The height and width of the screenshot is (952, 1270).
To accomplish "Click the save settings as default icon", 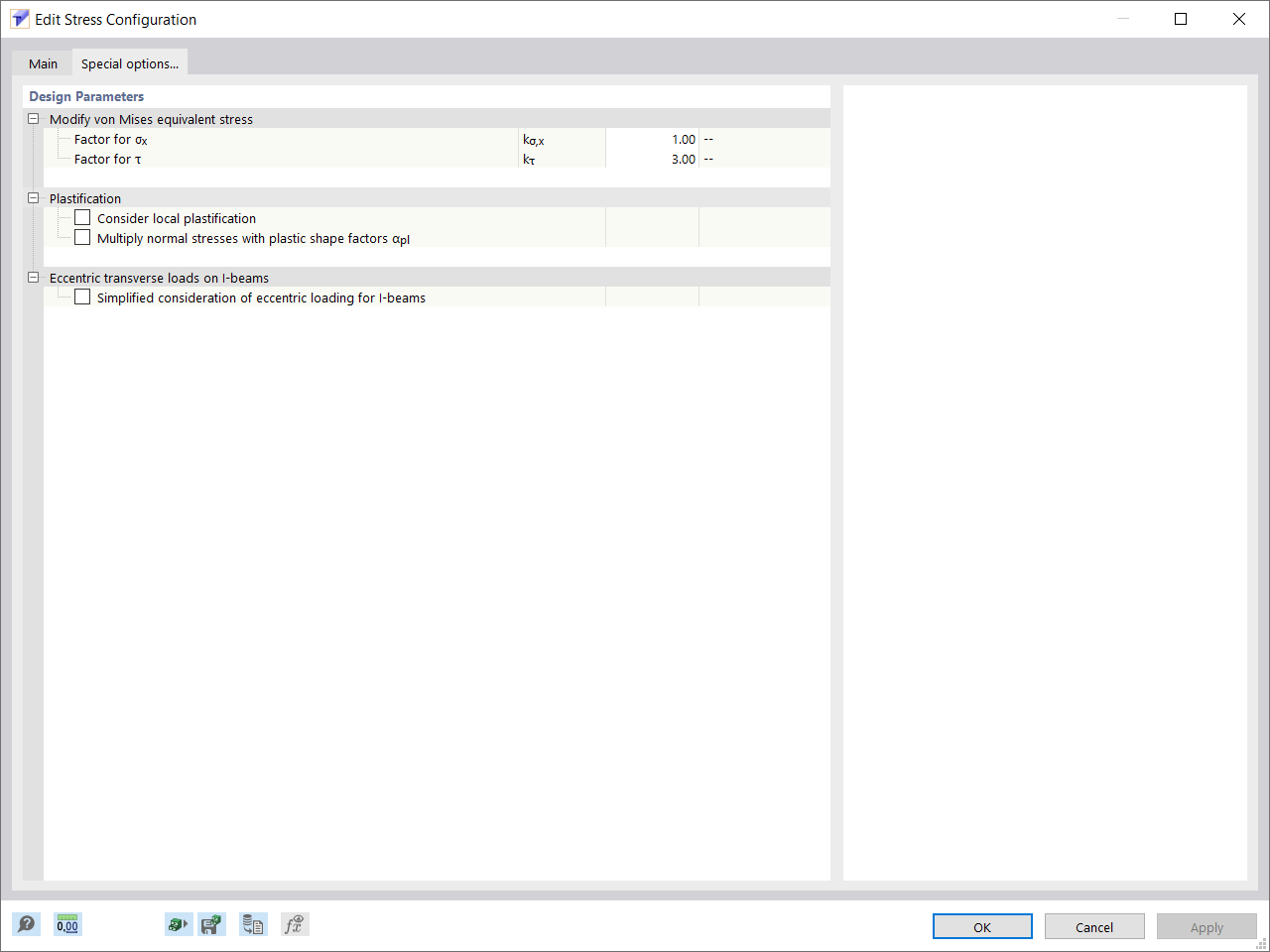I will [211, 924].
